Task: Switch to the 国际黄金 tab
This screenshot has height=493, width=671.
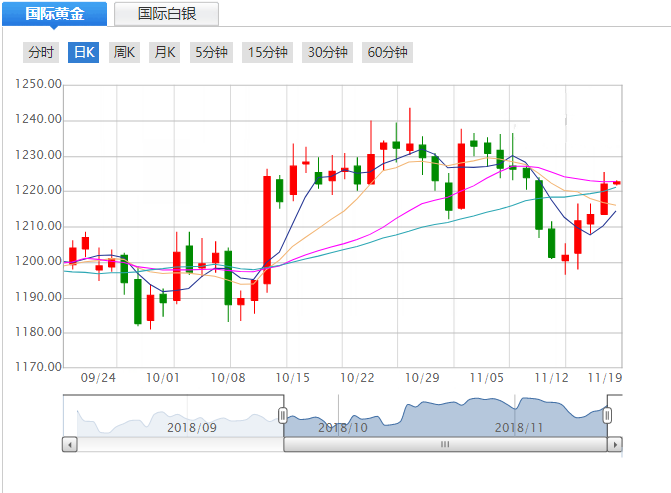Action: (x=54, y=14)
